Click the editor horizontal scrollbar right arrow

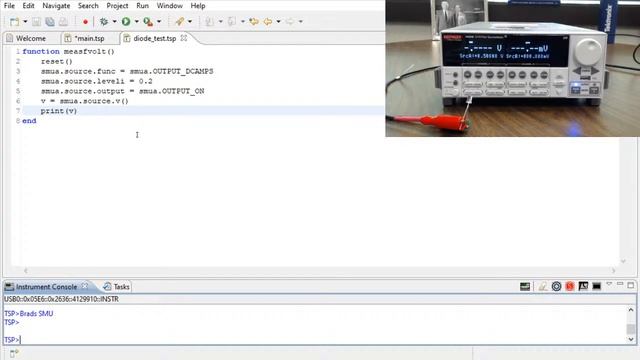tap(613, 271)
